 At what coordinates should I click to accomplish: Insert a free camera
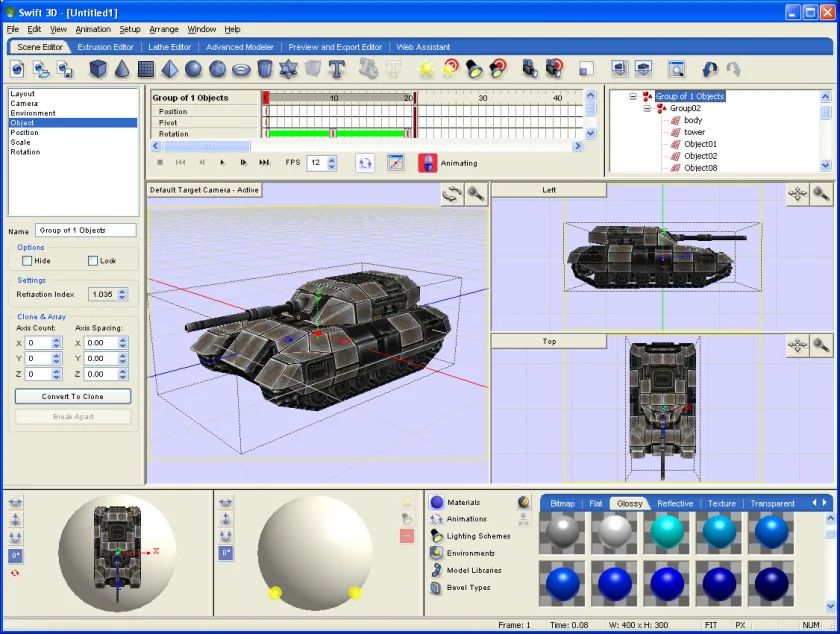(x=530, y=69)
